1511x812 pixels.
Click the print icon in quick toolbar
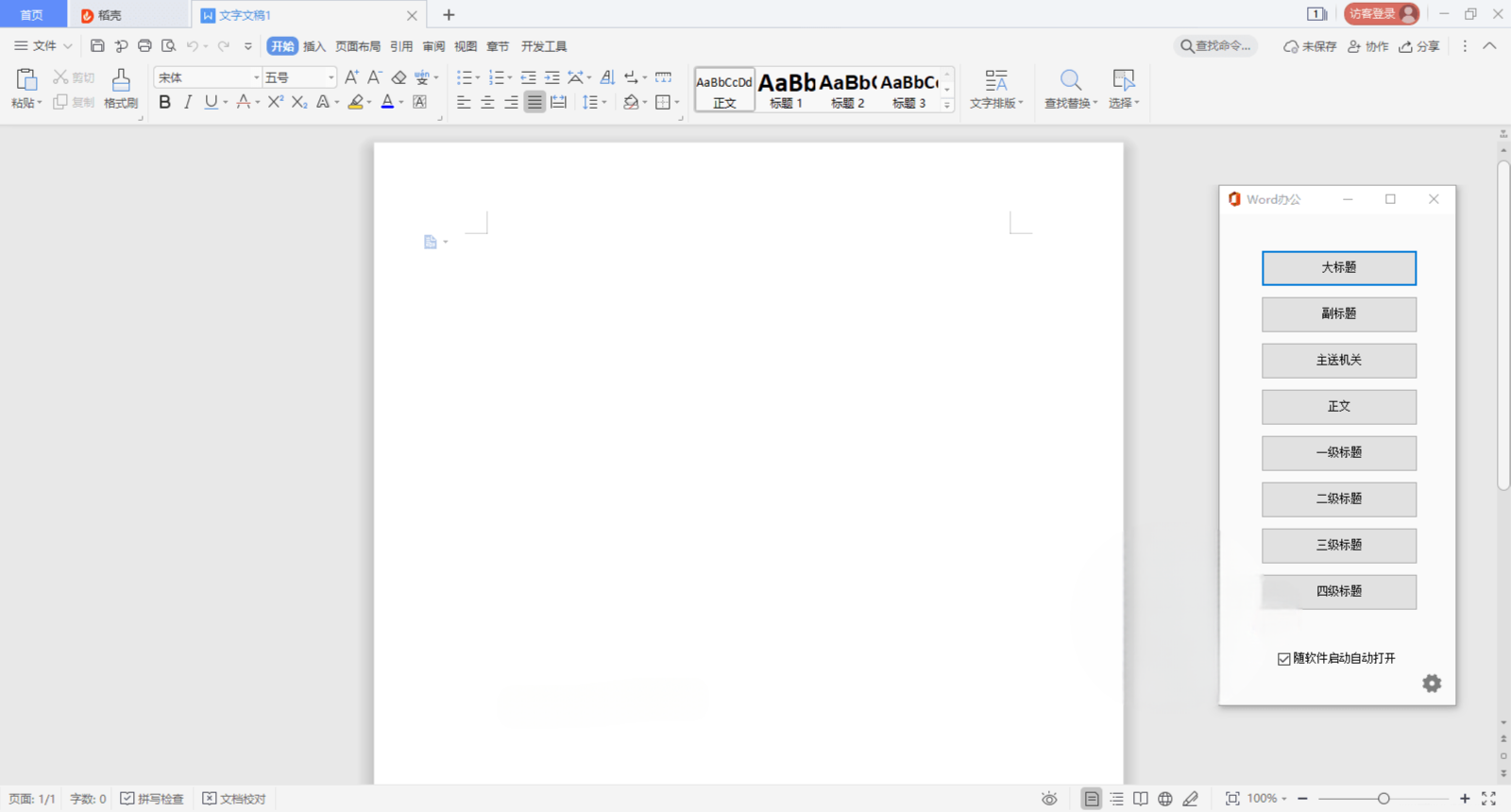coord(144,45)
